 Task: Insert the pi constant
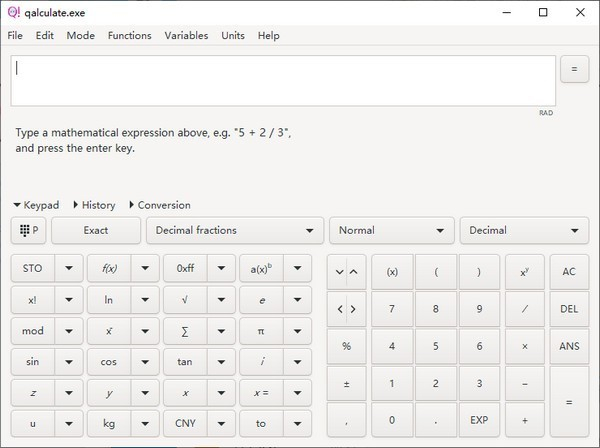click(x=261, y=331)
